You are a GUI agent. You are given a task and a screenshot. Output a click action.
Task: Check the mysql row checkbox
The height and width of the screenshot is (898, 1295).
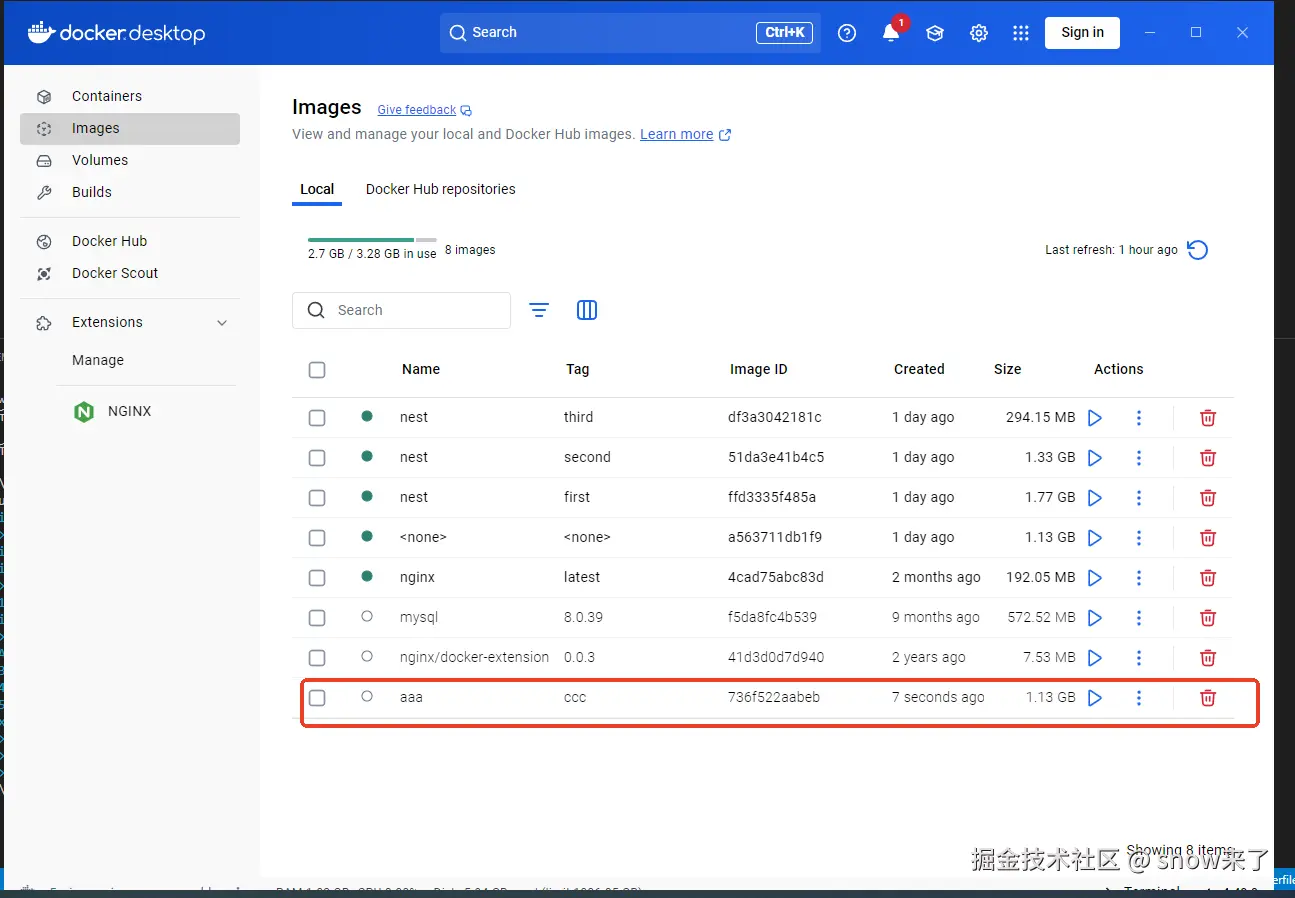[317, 618]
